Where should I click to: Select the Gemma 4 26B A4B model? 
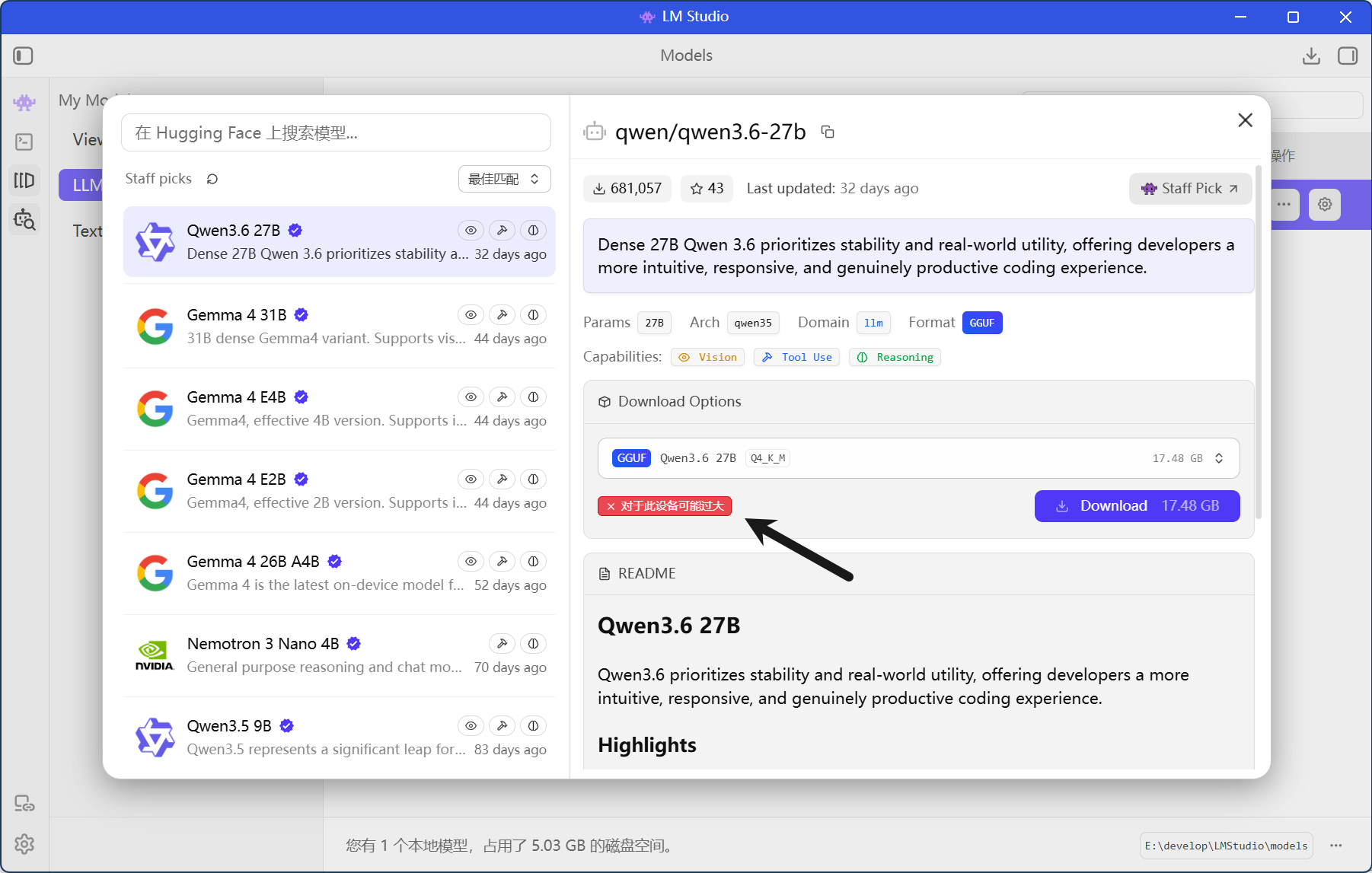pos(340,573)
